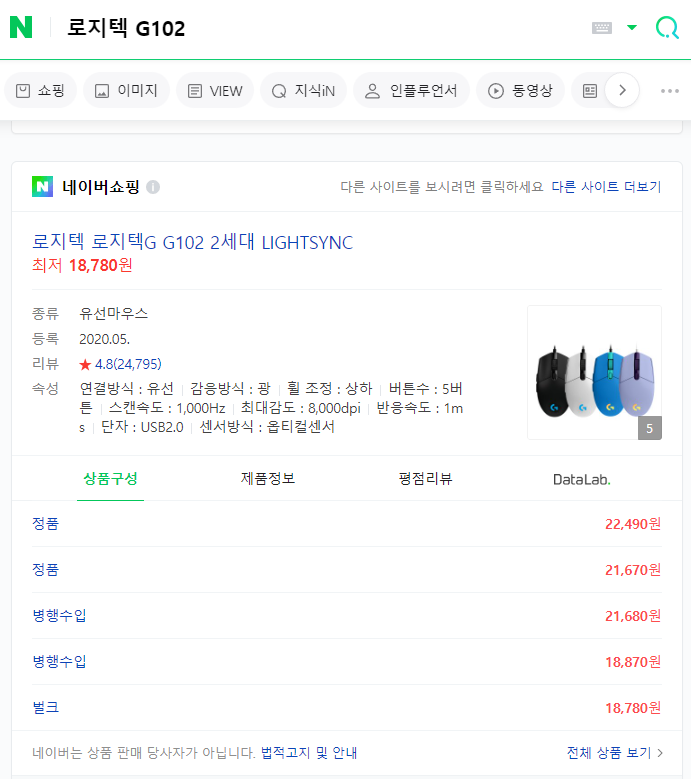Expand the search suggestions dropdown arrow

632,27
